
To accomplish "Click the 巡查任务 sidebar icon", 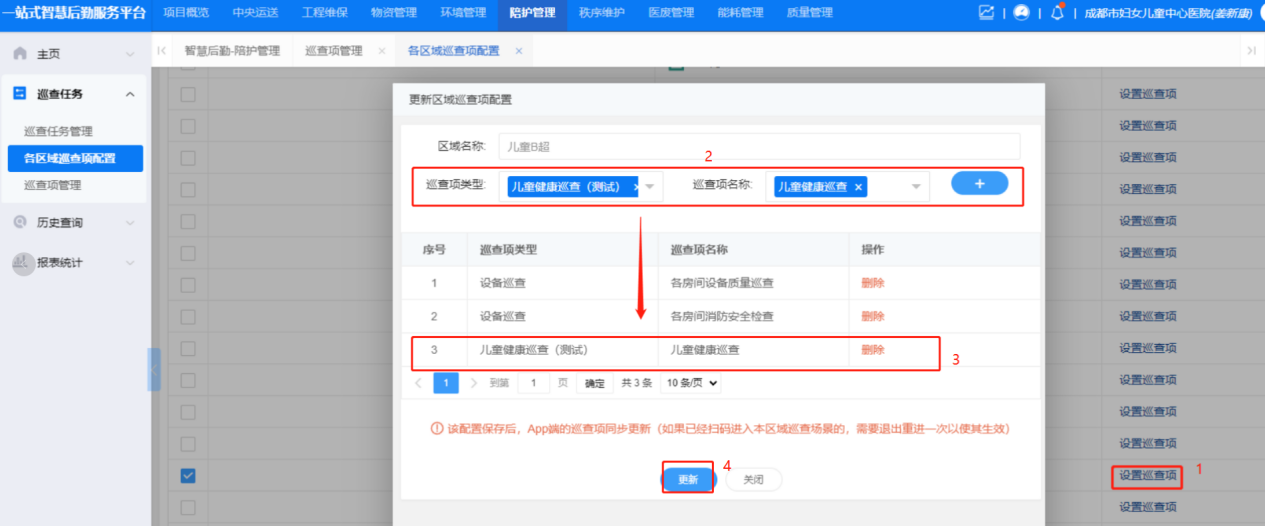I will tap(20, 93).
